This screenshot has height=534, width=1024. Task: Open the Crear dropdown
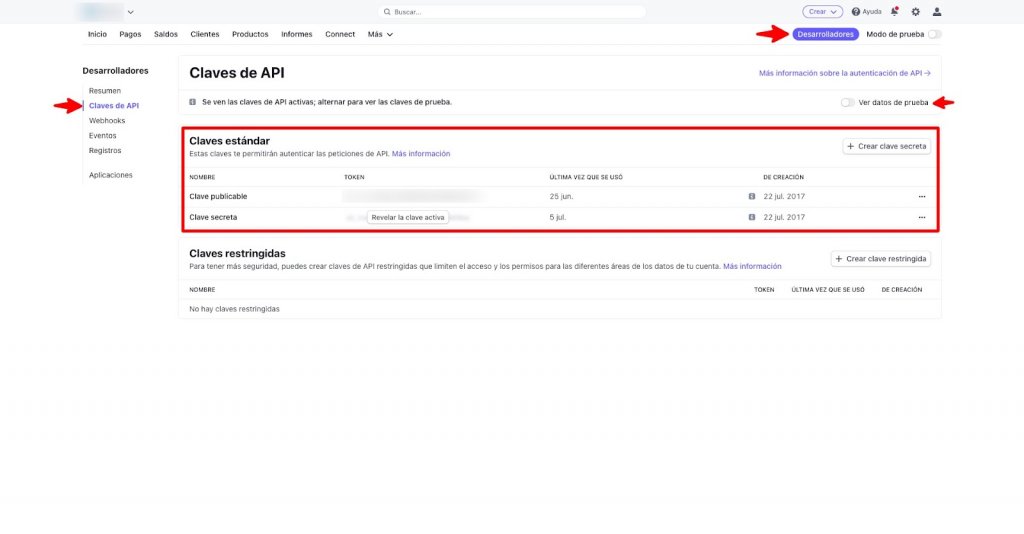tap(822, 12)
